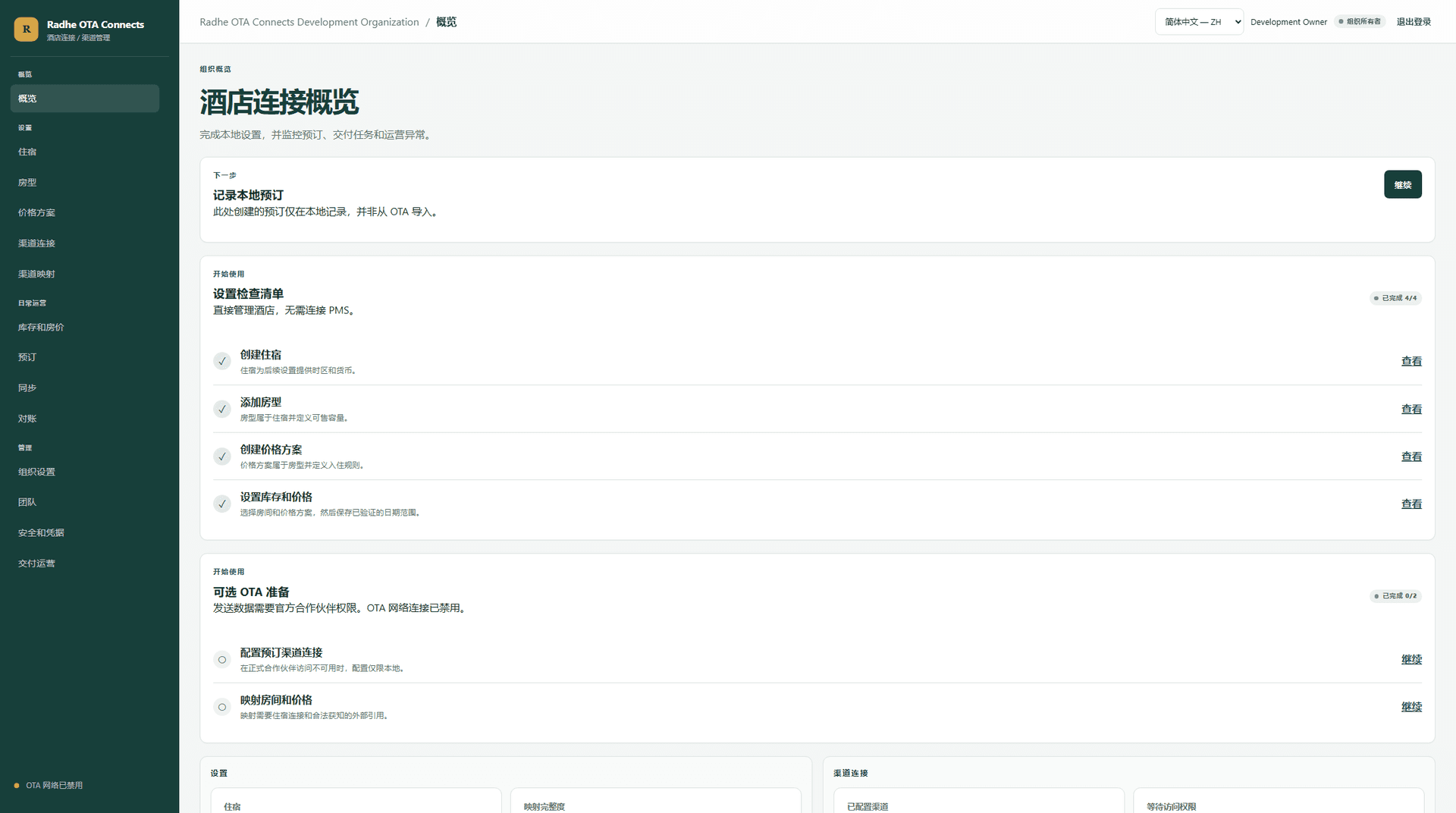The width and height of the screenshot is (1456, 813).
Task: Click the 继续 button for 记录本地预订
Action: pyautogui.click(x=1402, y=185)
